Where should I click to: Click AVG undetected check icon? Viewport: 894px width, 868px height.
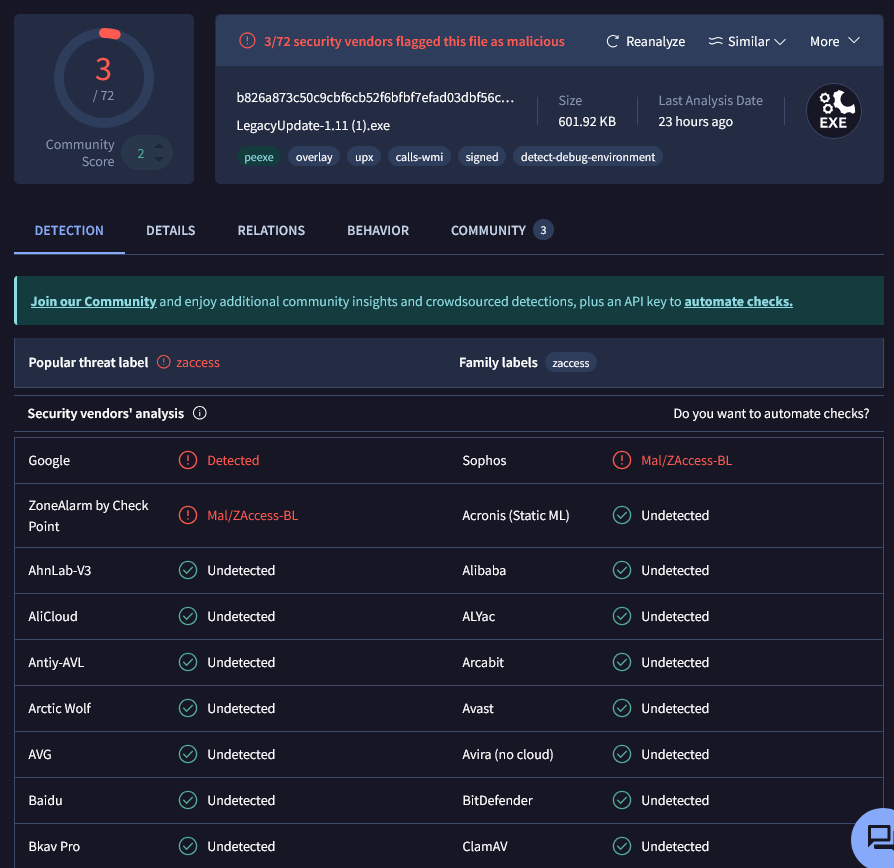tap(188, 754)
